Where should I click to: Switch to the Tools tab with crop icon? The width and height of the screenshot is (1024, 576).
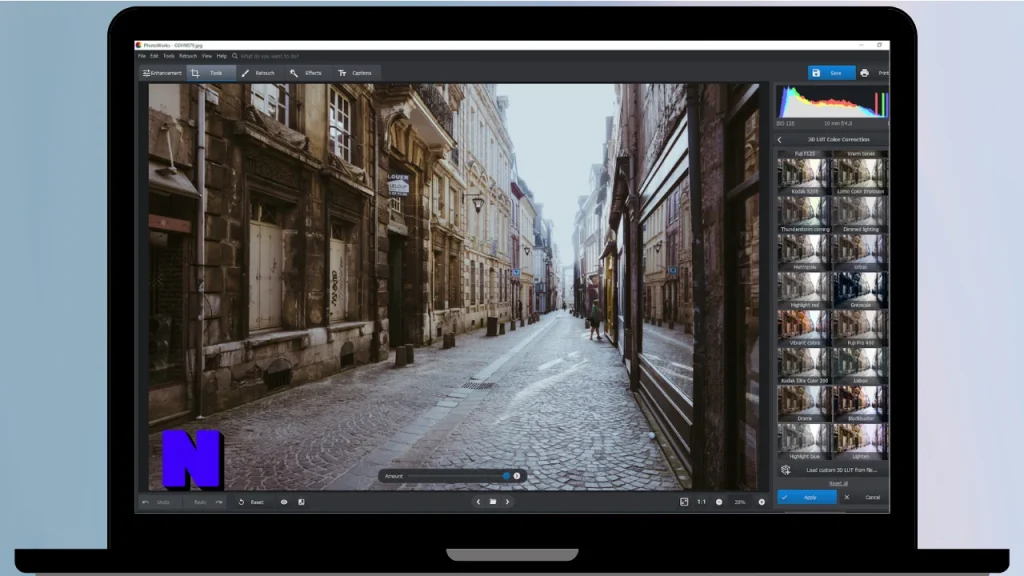(x=210, y=73)
